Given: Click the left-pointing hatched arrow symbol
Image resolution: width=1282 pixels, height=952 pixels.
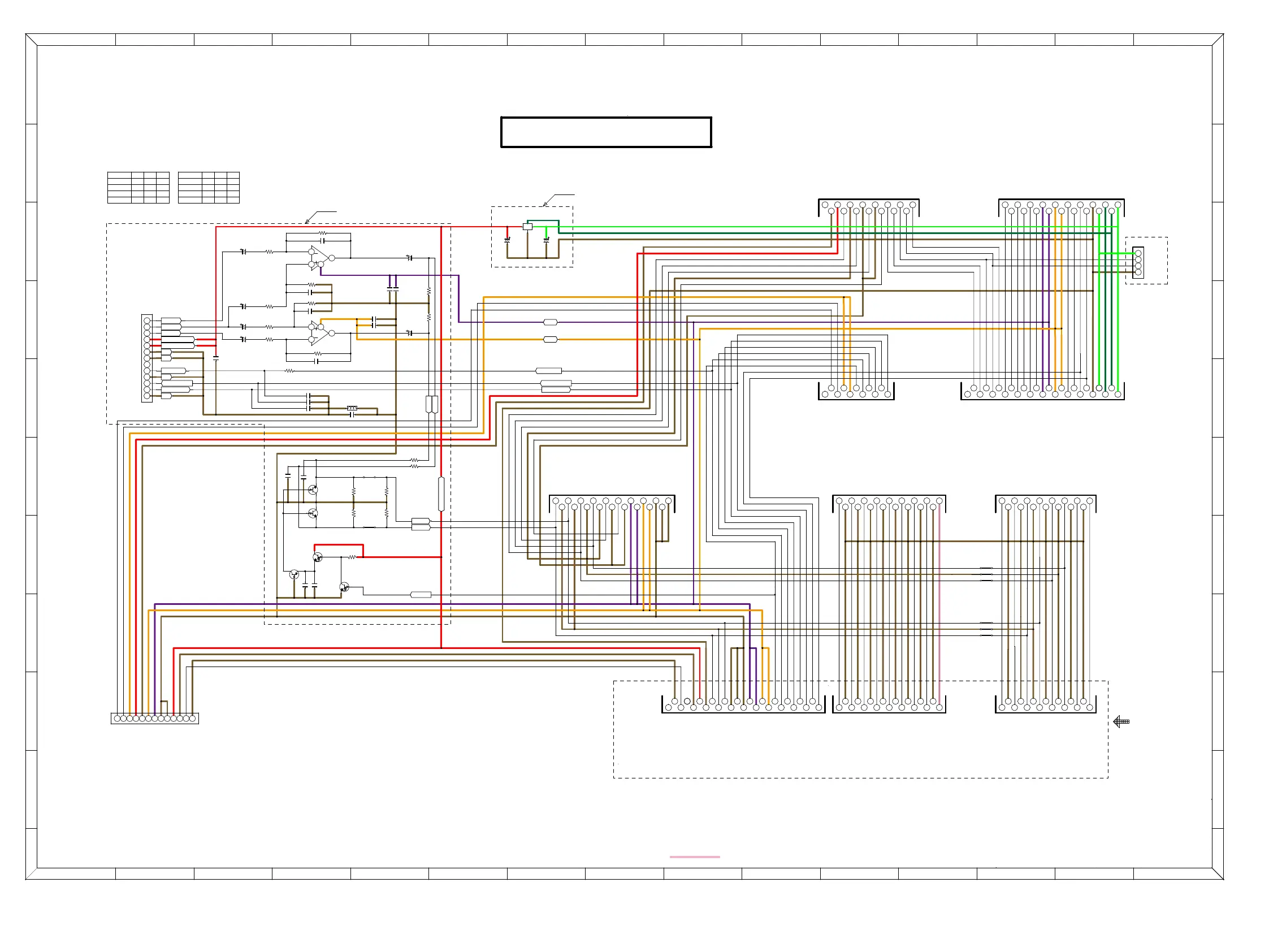Looking at the screenshot, I should click(1121, 721).
